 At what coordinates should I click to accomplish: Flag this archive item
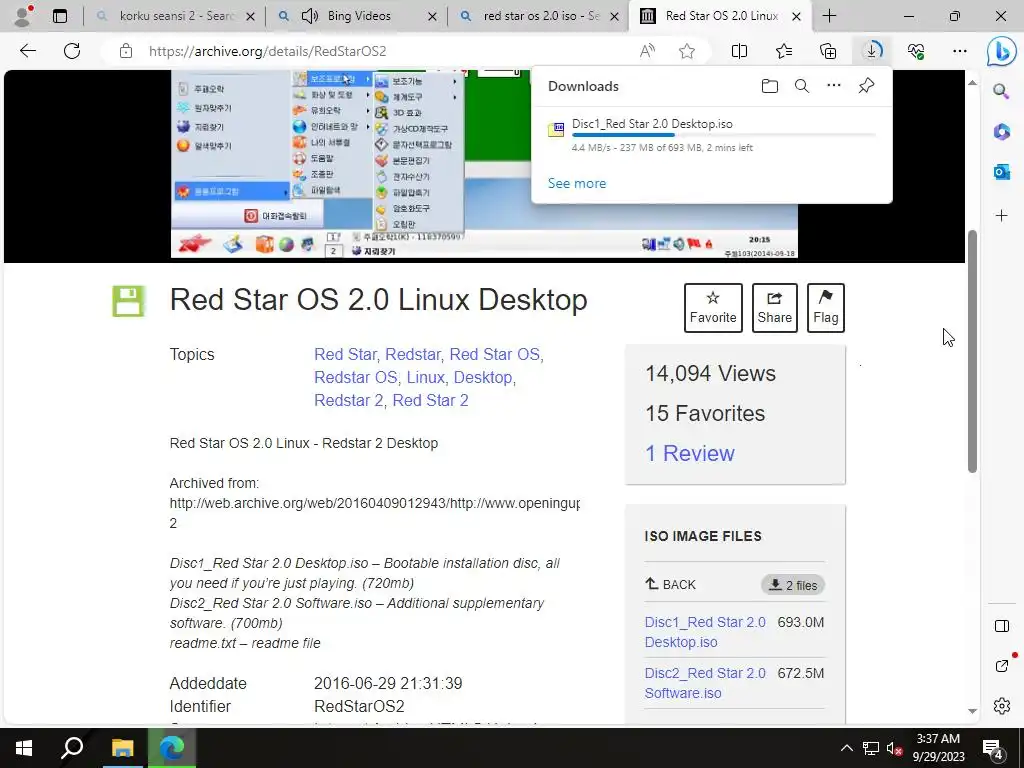(x=825, y=308)
